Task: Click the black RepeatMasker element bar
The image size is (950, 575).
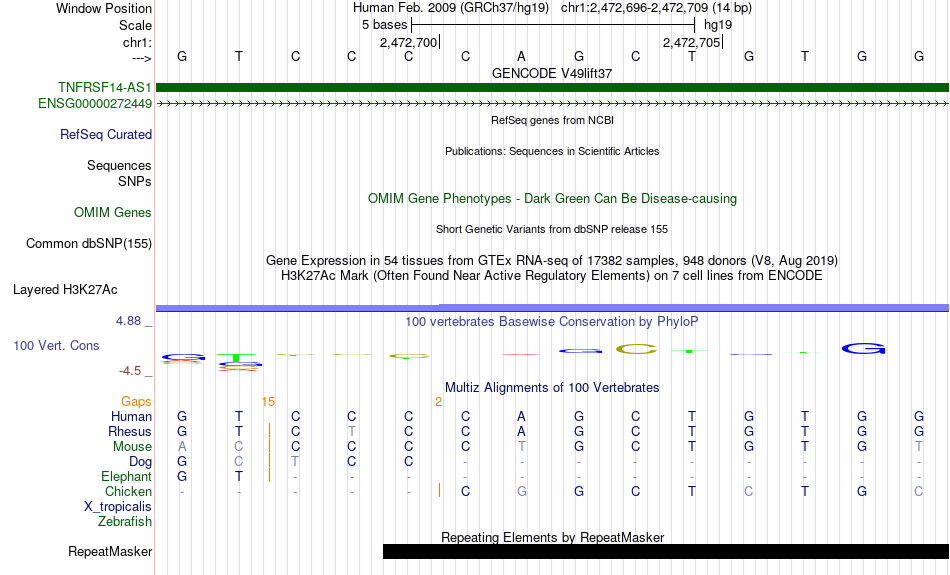Action: [x=666, y=551]
